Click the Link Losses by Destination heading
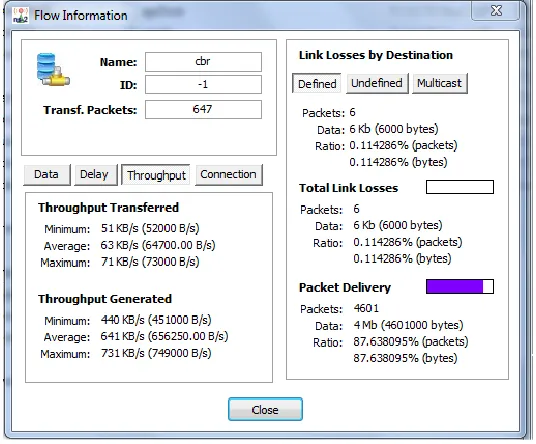 tap(376, 55)
